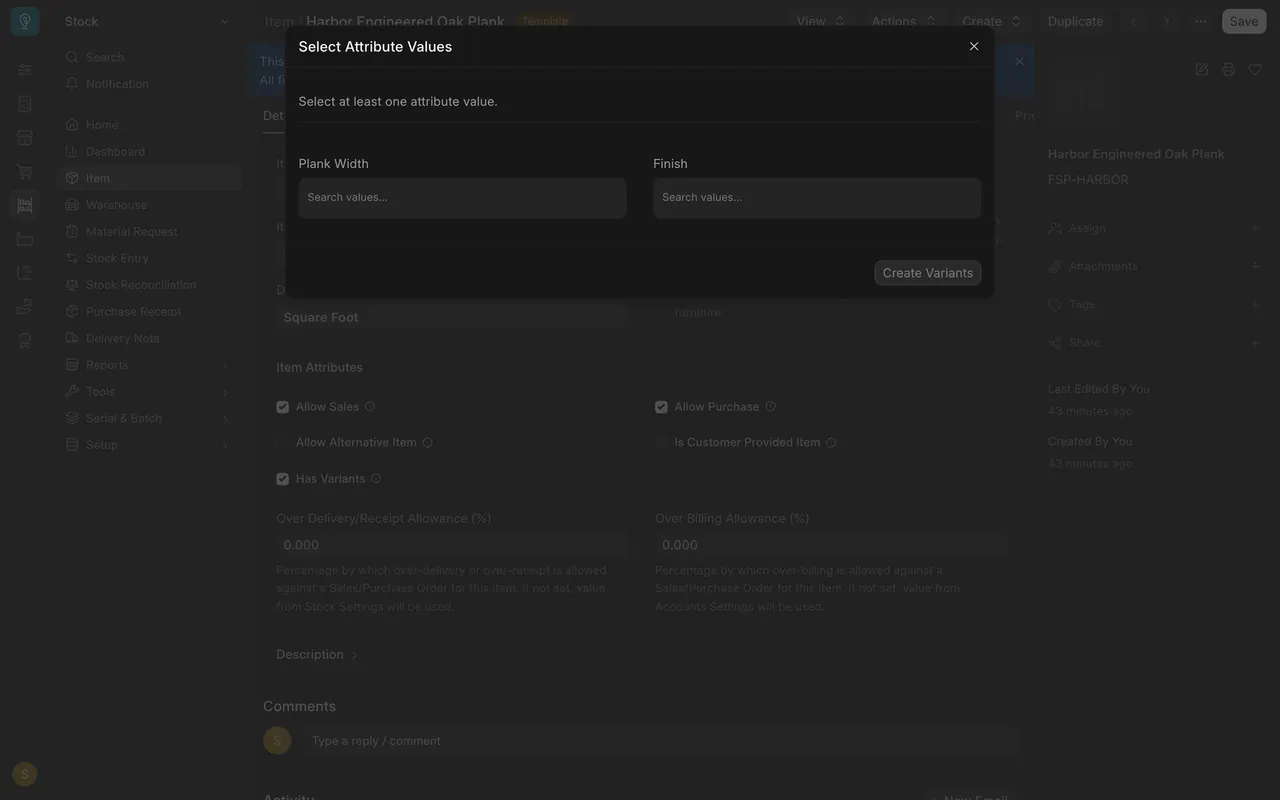Open the Stock workspace dropdown

tap(148, 21)
